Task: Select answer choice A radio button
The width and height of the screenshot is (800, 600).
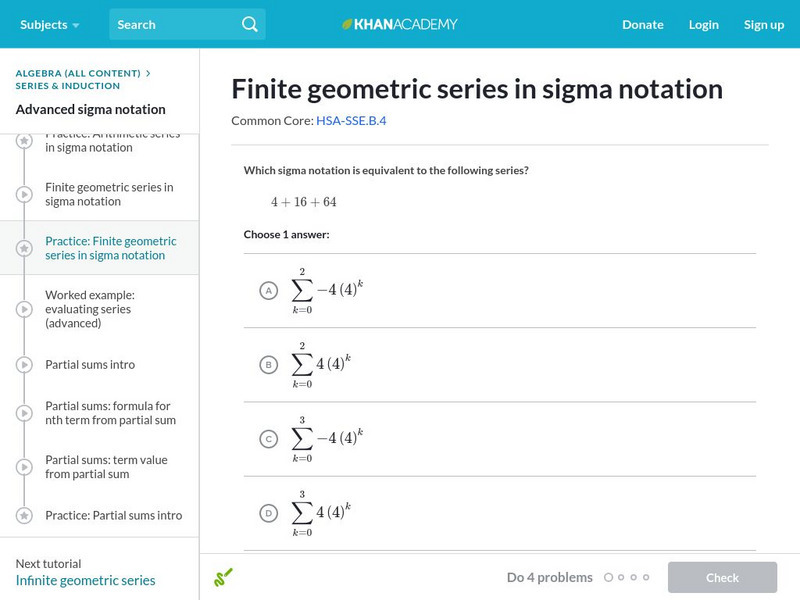Action: [x=268, y=291]
